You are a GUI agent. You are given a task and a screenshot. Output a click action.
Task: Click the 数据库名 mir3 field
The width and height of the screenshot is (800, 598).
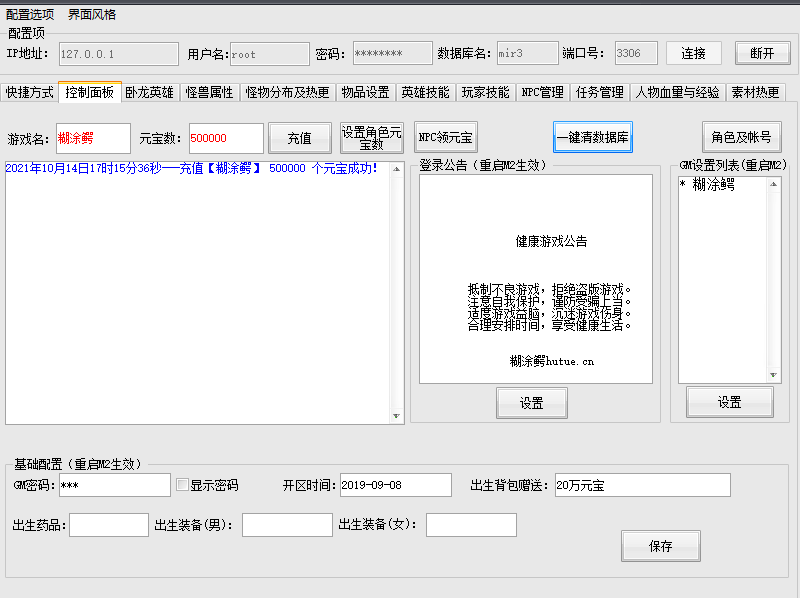click(x=528, y=53)
